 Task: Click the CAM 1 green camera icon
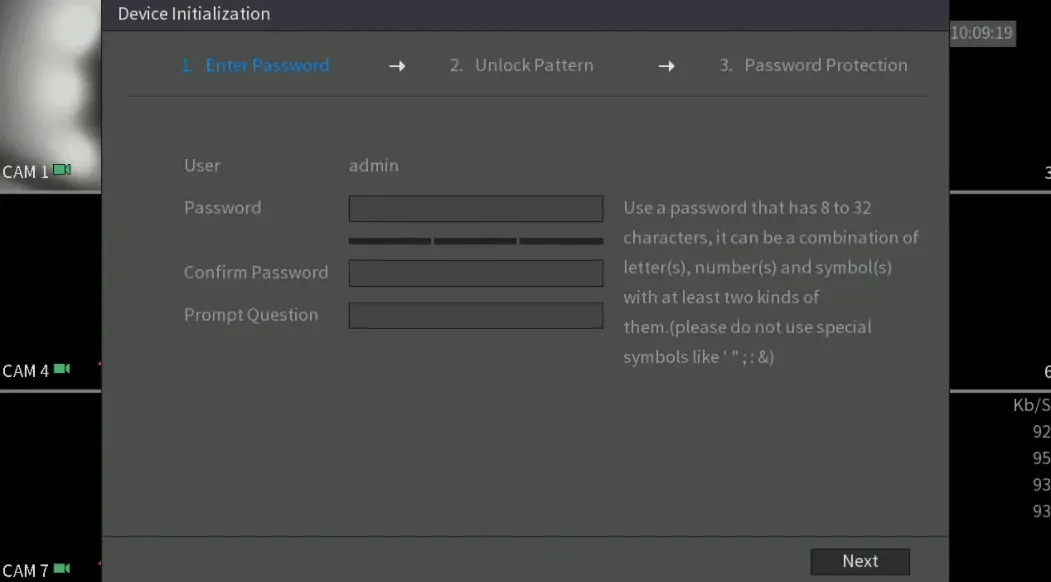pyautogui.click(x=62, y=171)
